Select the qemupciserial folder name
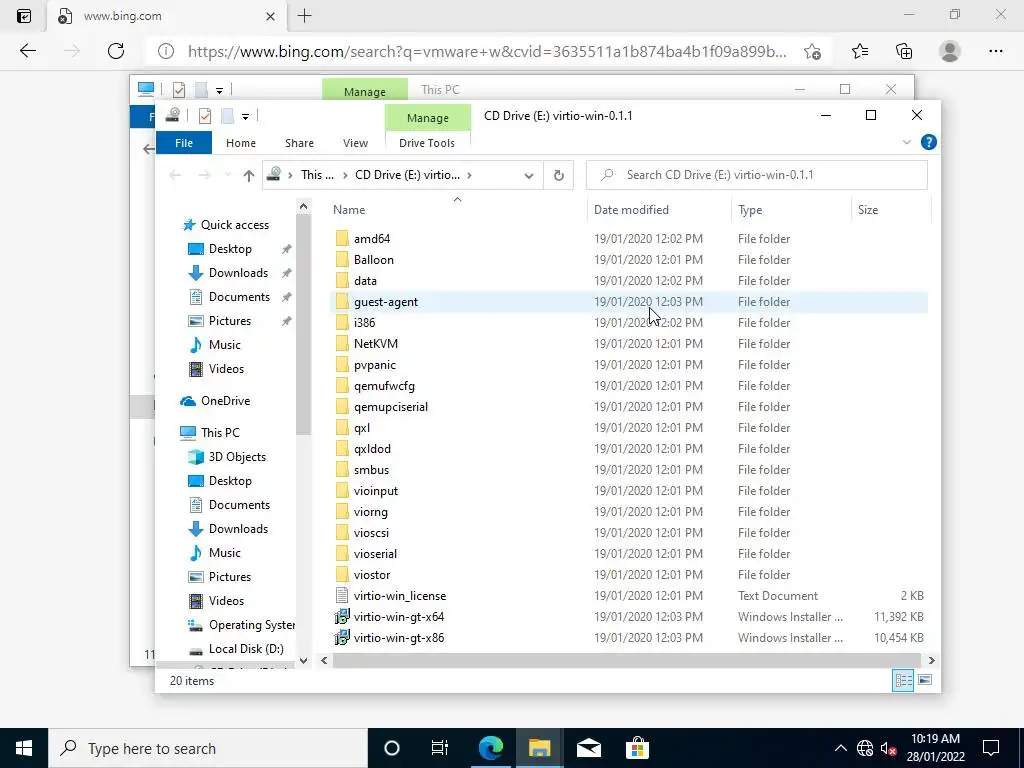Image resolution: width=1024 pixels, height=768 pixels. tap(391, 407)
